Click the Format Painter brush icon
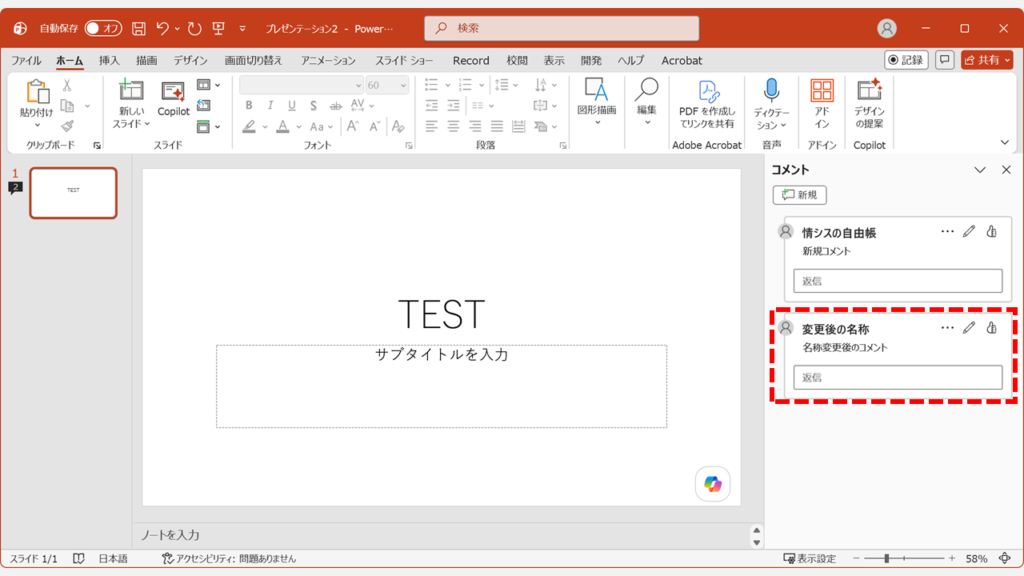 tap(67, 126)
